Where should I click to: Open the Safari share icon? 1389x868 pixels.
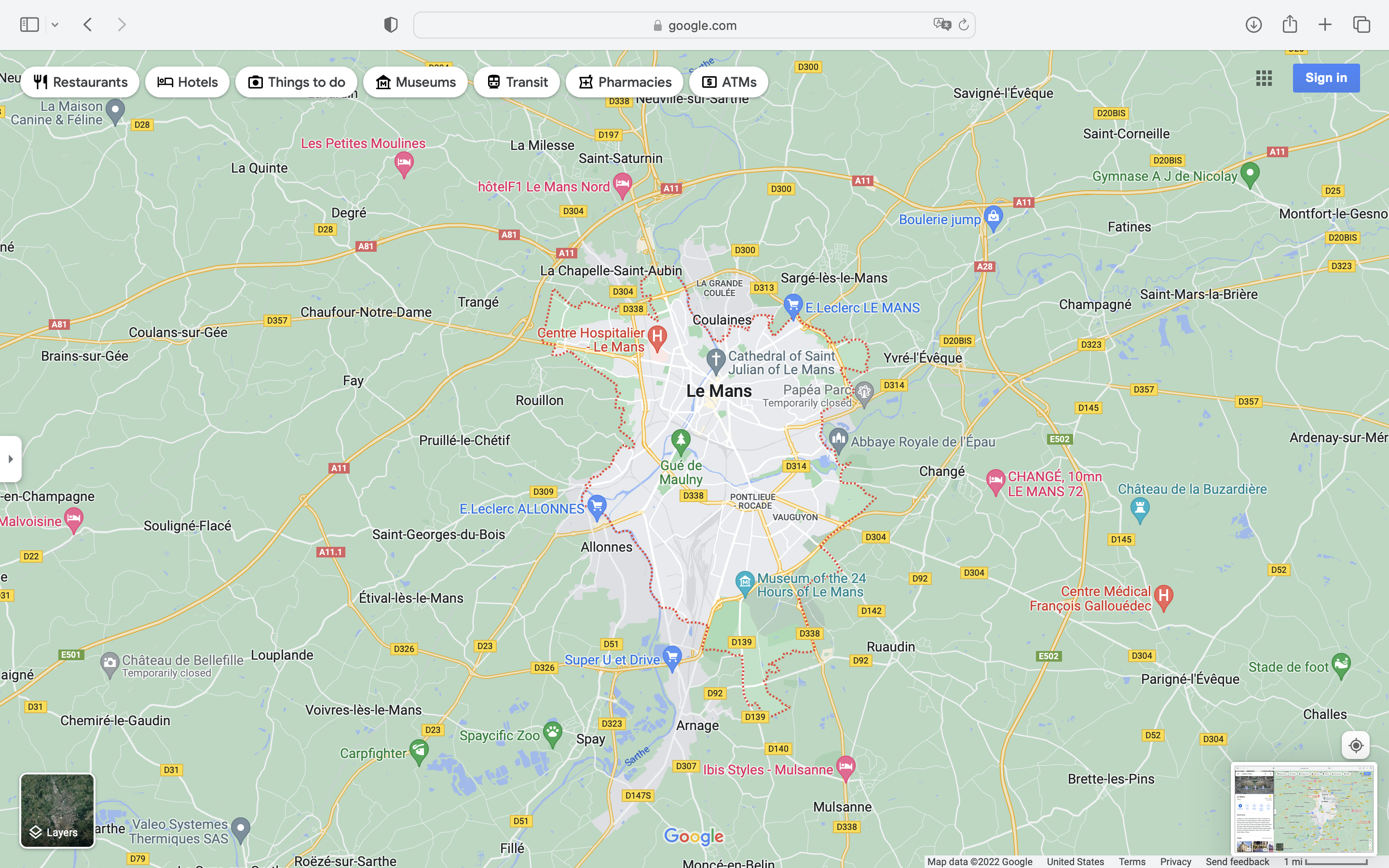(1289, 24)
